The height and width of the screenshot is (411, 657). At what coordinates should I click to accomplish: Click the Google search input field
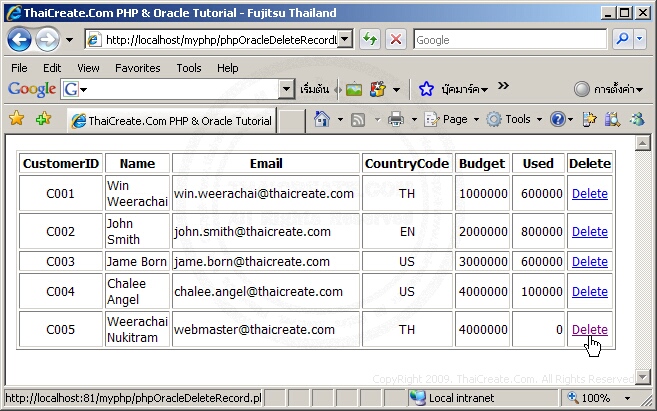(x=508, y=40)
